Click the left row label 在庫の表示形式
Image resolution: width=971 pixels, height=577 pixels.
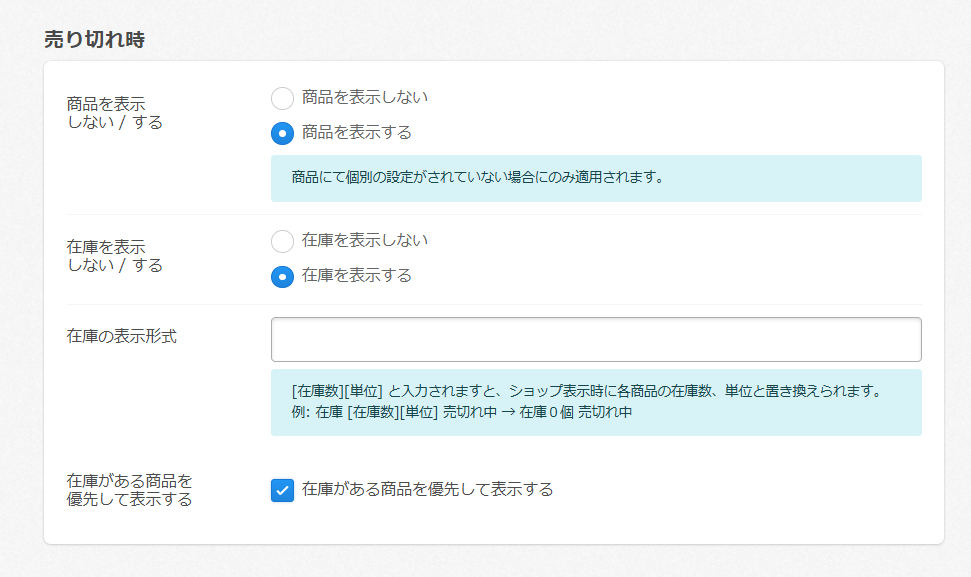point(121,336)
